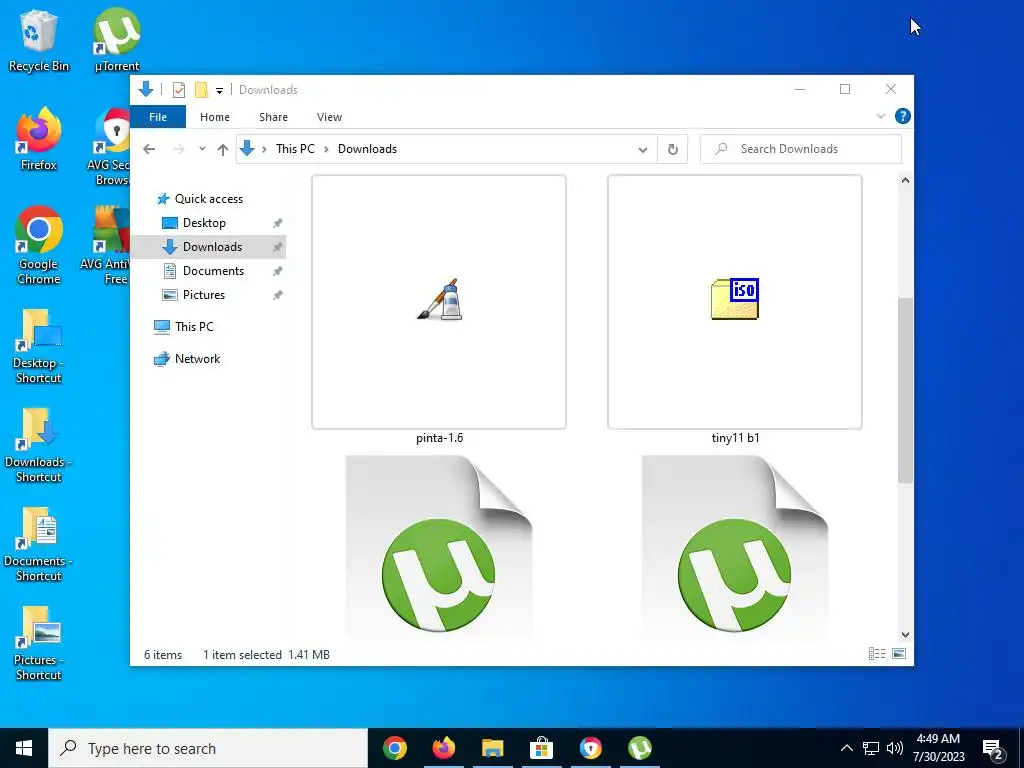Go back with the Back arrow

[x=149, y=149]
